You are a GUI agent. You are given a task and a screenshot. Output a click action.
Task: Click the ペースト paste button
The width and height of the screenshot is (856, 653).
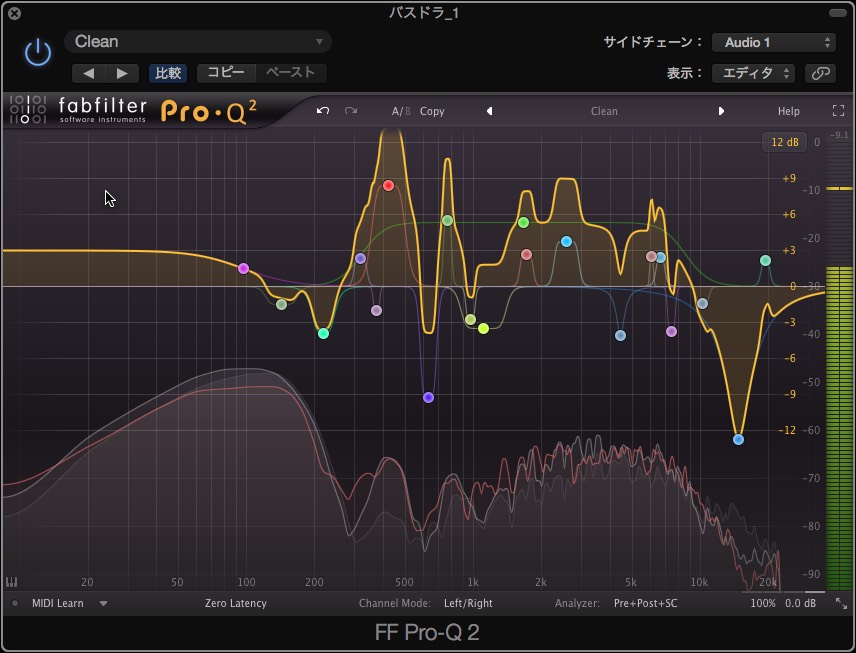(x=291, y=73)
